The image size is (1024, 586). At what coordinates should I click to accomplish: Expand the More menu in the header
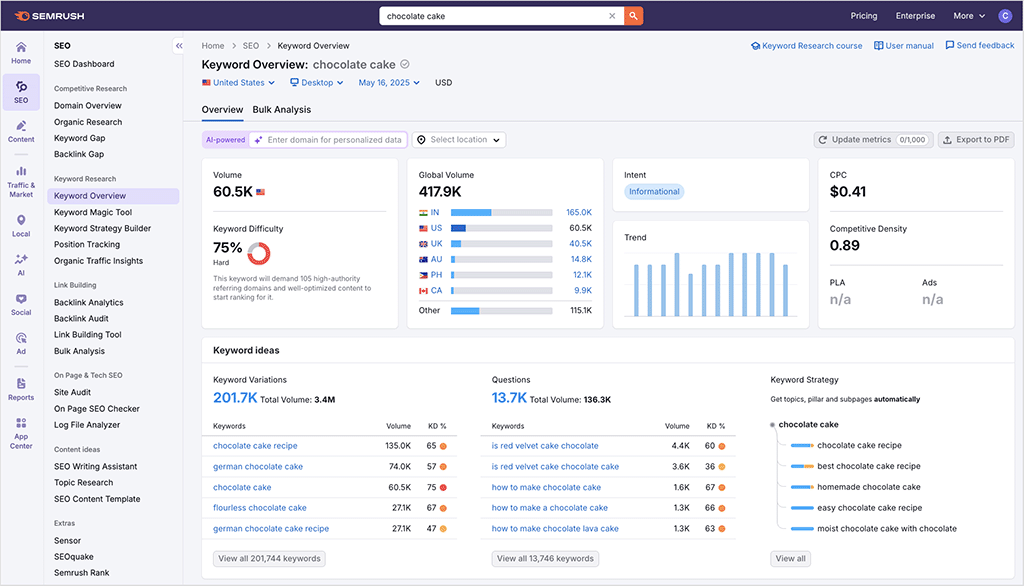(x=968, y=16)
